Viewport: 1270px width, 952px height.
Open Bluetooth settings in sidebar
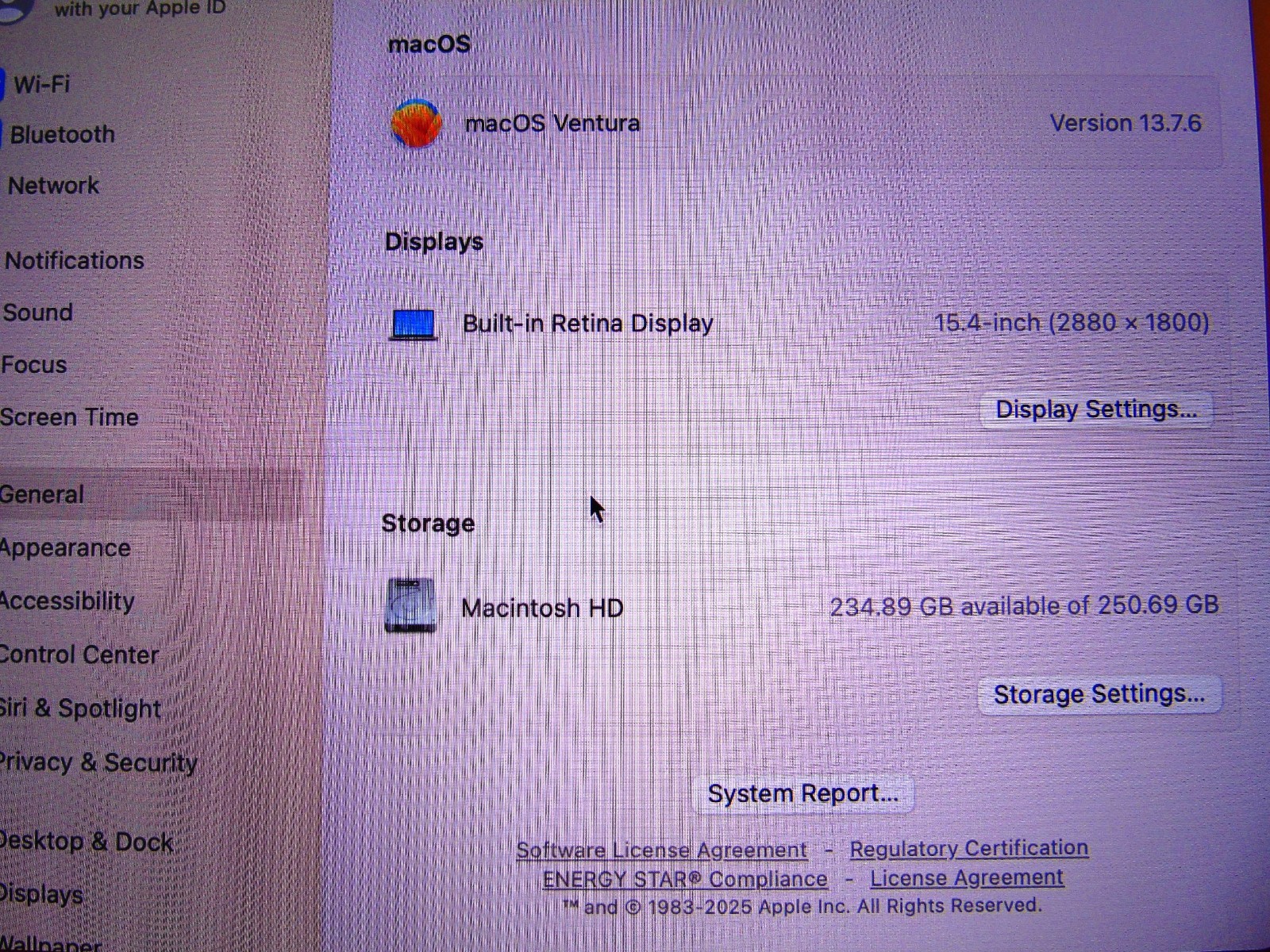[62, 134]
